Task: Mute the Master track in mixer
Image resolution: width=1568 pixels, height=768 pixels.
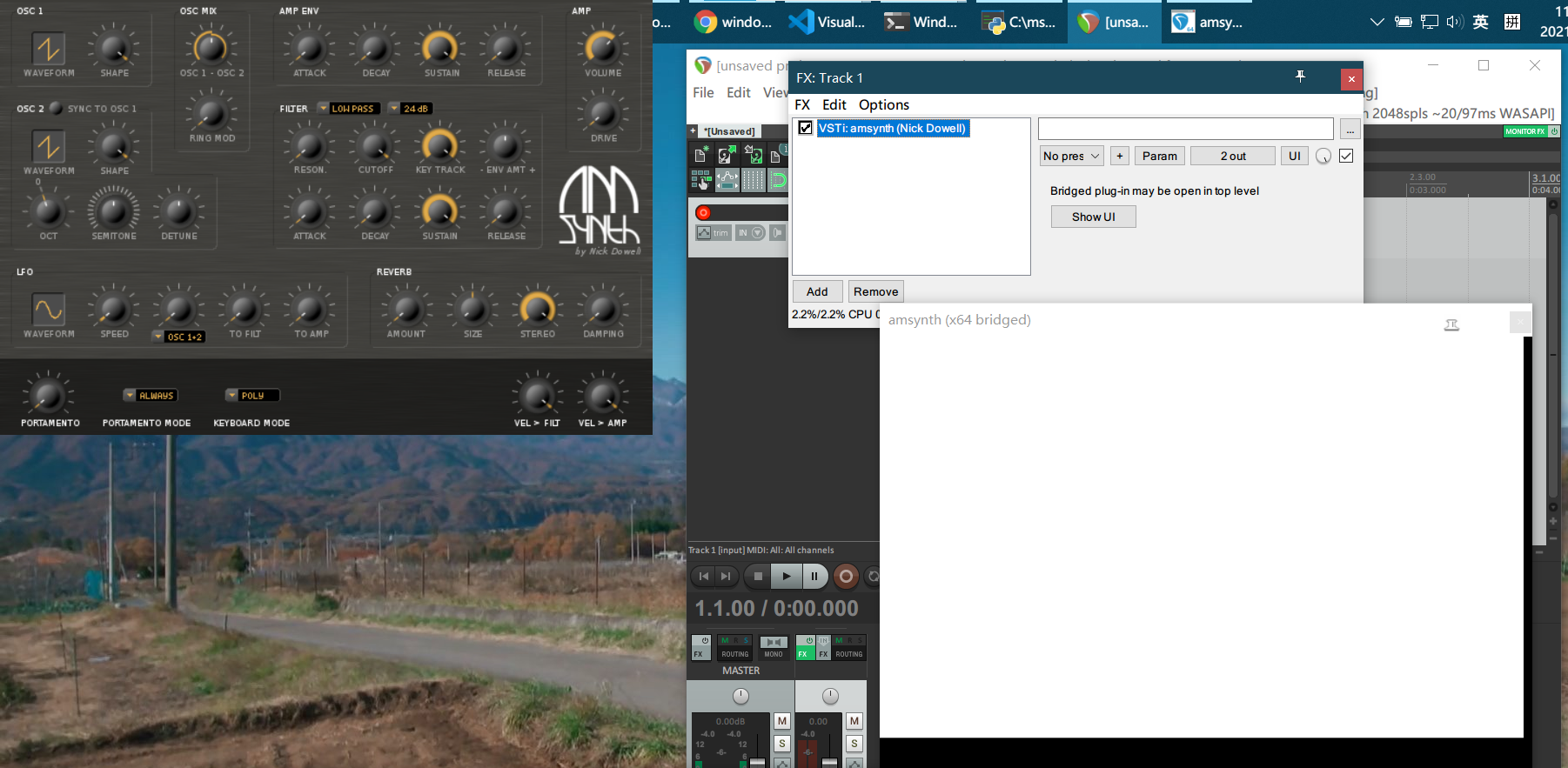Action: pos(782,721)
